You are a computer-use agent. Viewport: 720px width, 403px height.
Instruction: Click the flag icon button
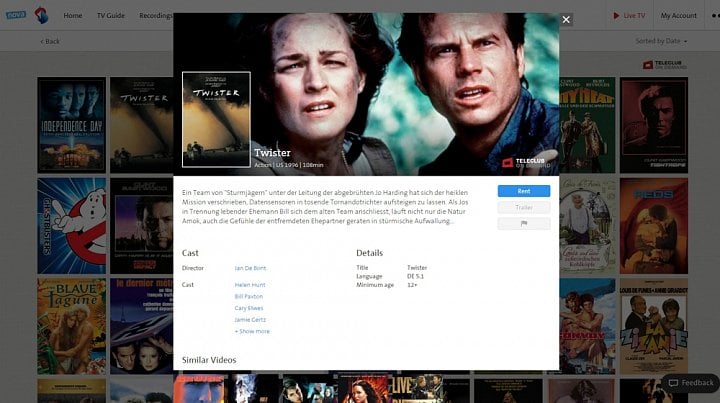click(x=523, y=224)
